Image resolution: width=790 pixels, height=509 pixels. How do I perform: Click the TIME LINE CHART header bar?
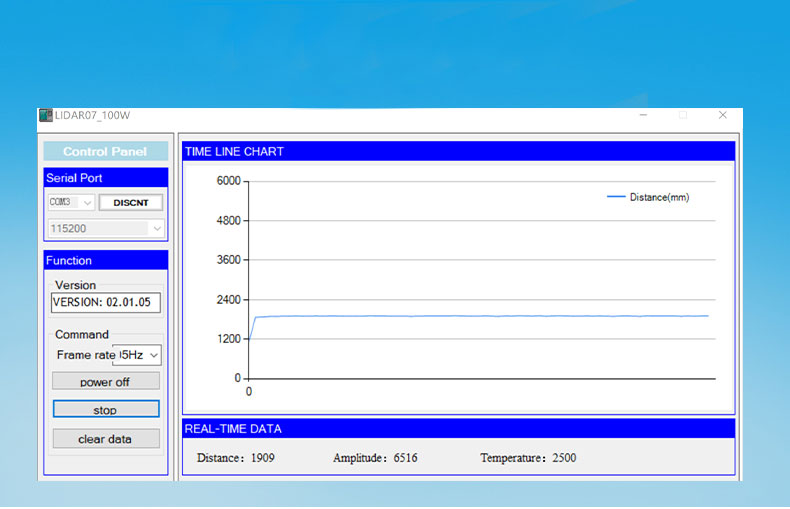(x=458, y=152)
